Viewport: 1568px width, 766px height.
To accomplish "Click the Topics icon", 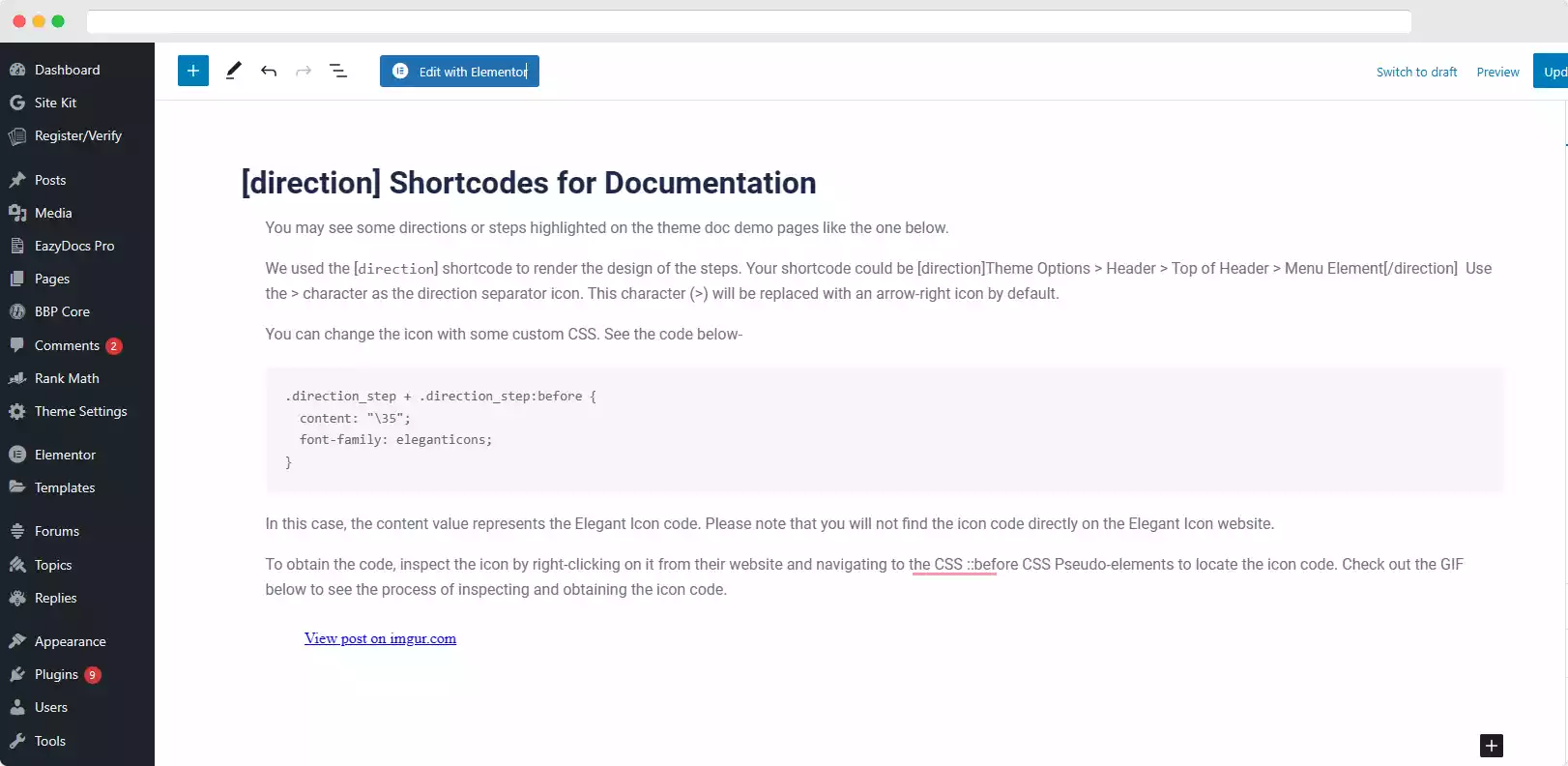I will coord(17,565).
